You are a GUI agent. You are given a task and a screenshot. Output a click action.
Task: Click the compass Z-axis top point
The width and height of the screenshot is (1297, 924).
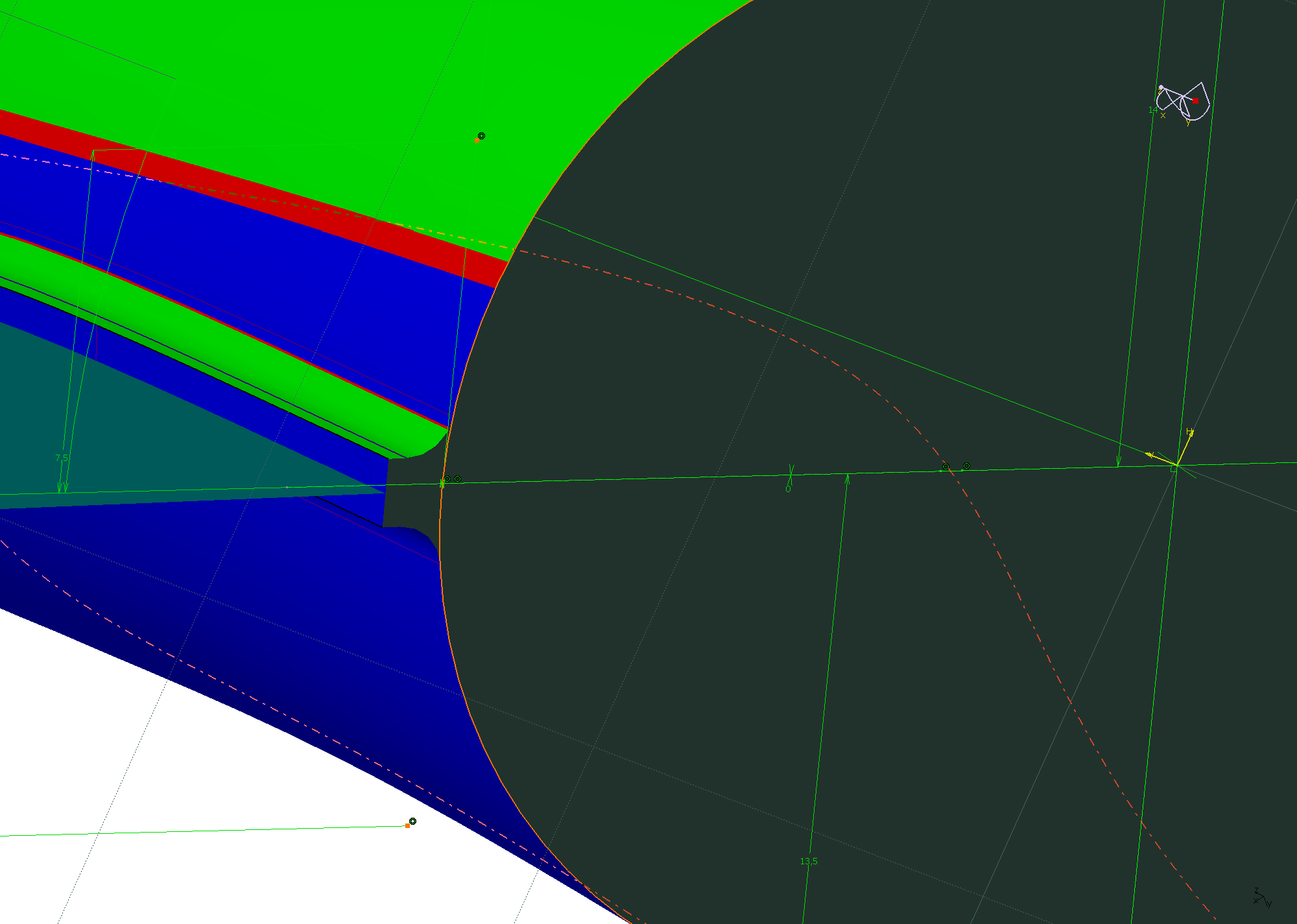pos(1161,87)
